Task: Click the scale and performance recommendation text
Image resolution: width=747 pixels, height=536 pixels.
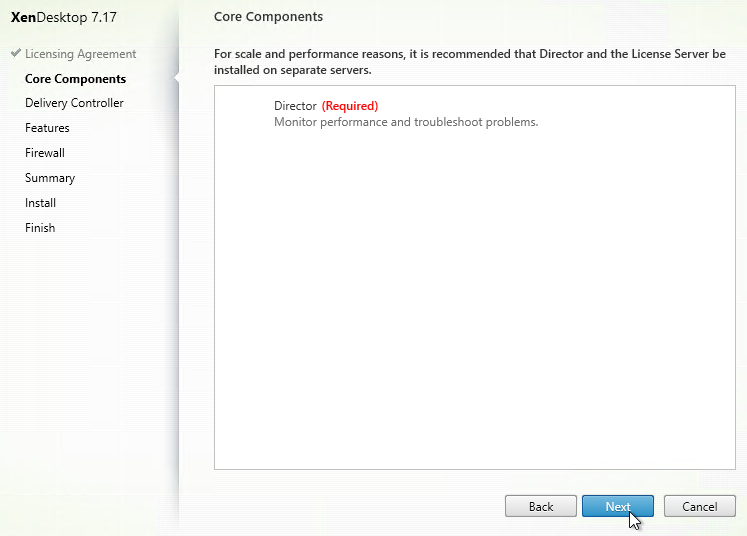Action: pyautogui.click(x=470, y=62)
